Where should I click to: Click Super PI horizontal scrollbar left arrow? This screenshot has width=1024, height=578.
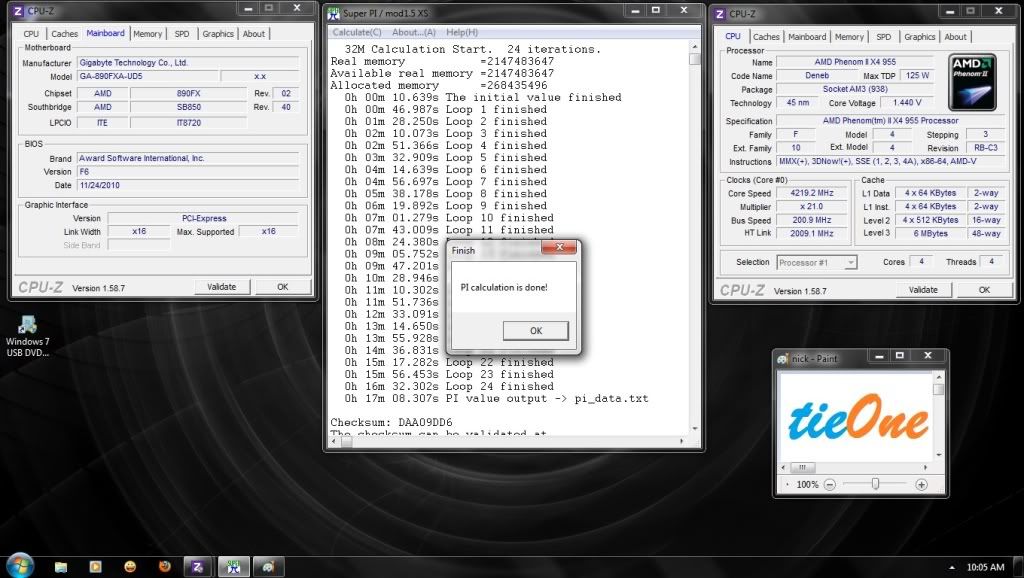click(334, 442)
